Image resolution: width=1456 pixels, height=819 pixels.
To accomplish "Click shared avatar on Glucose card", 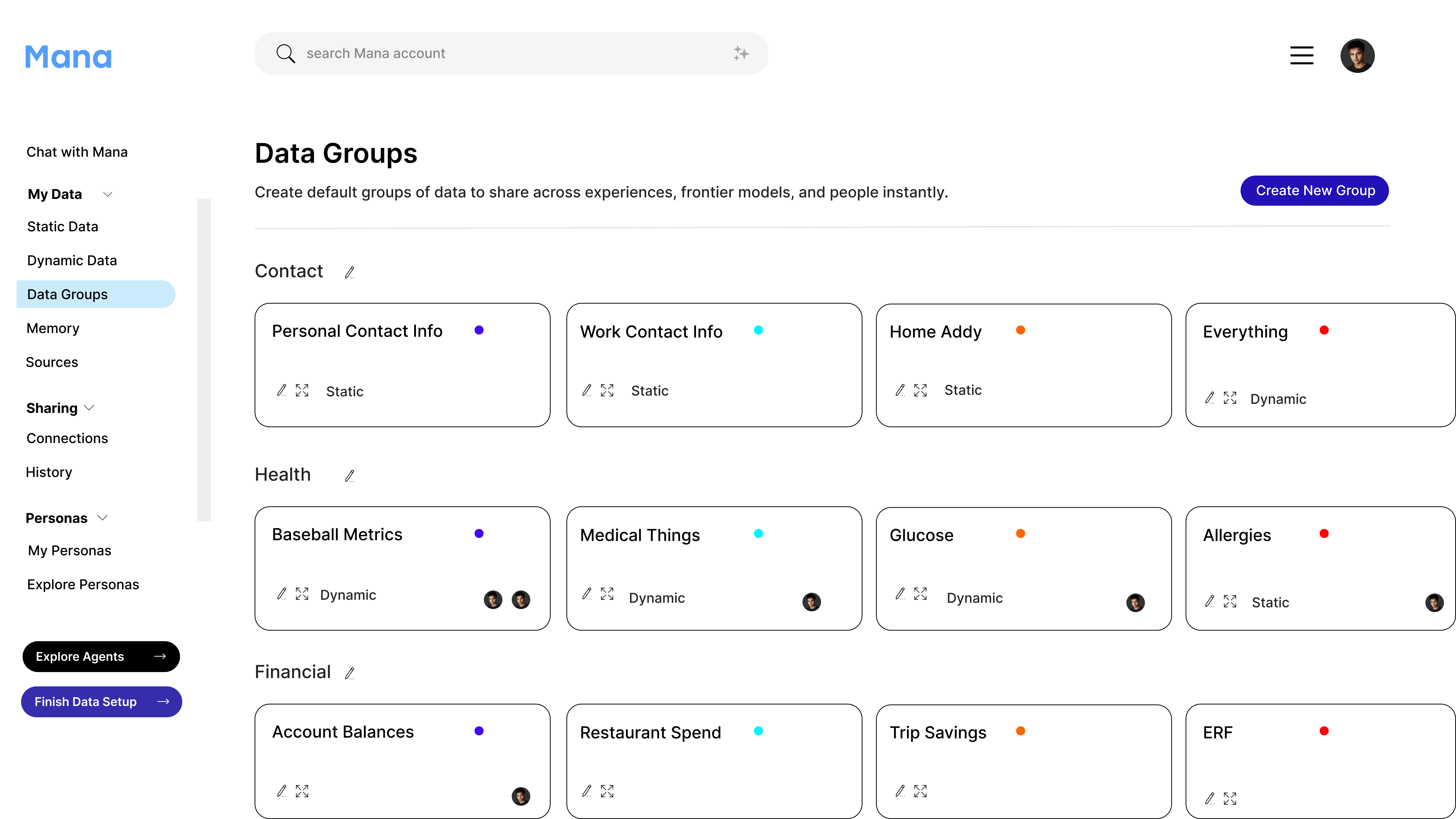I will 1135,603.
